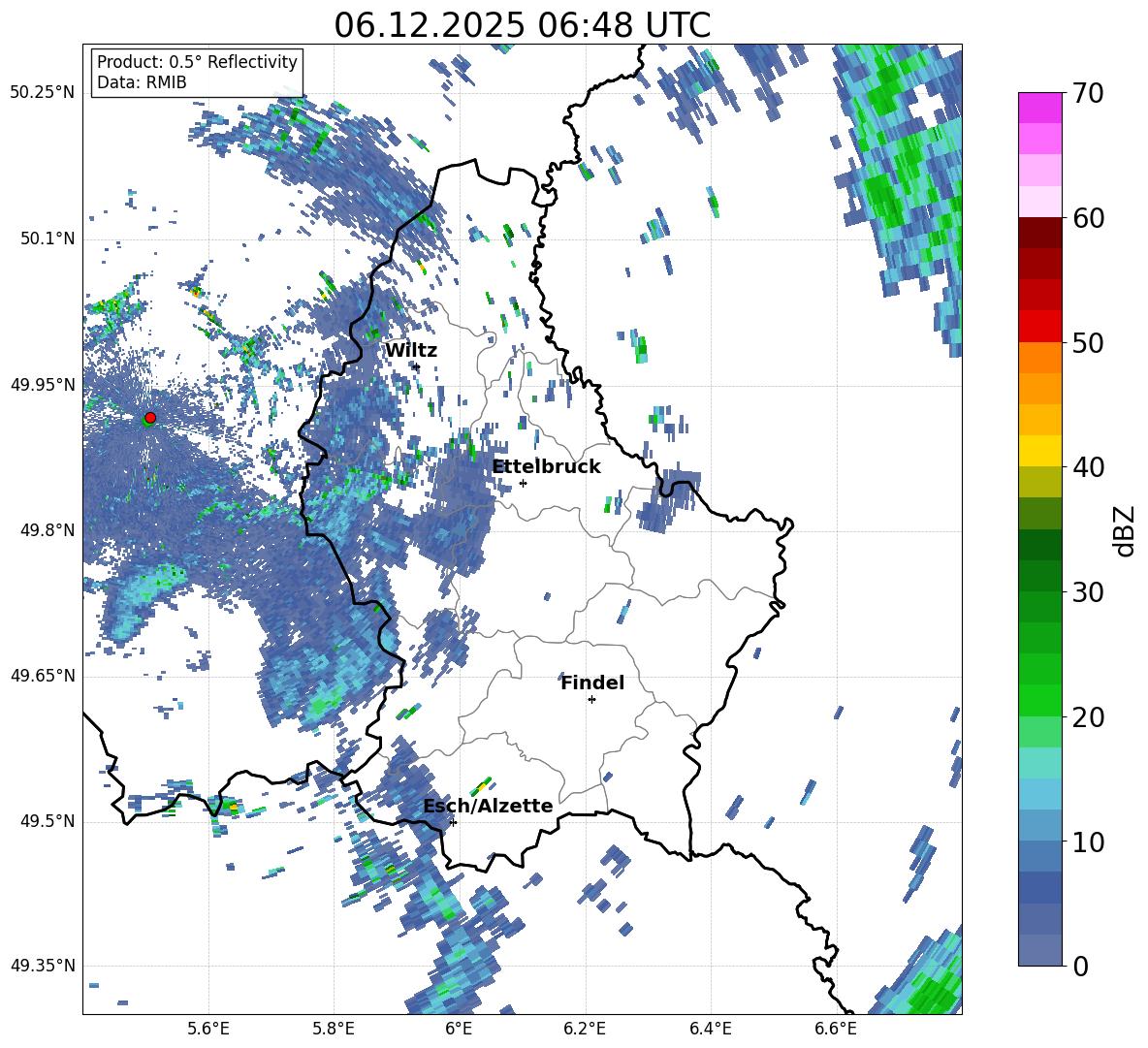Screen dimensions: 1148x1048
Task: Click the Wiltz location cross marker
Action: [417, 366]
